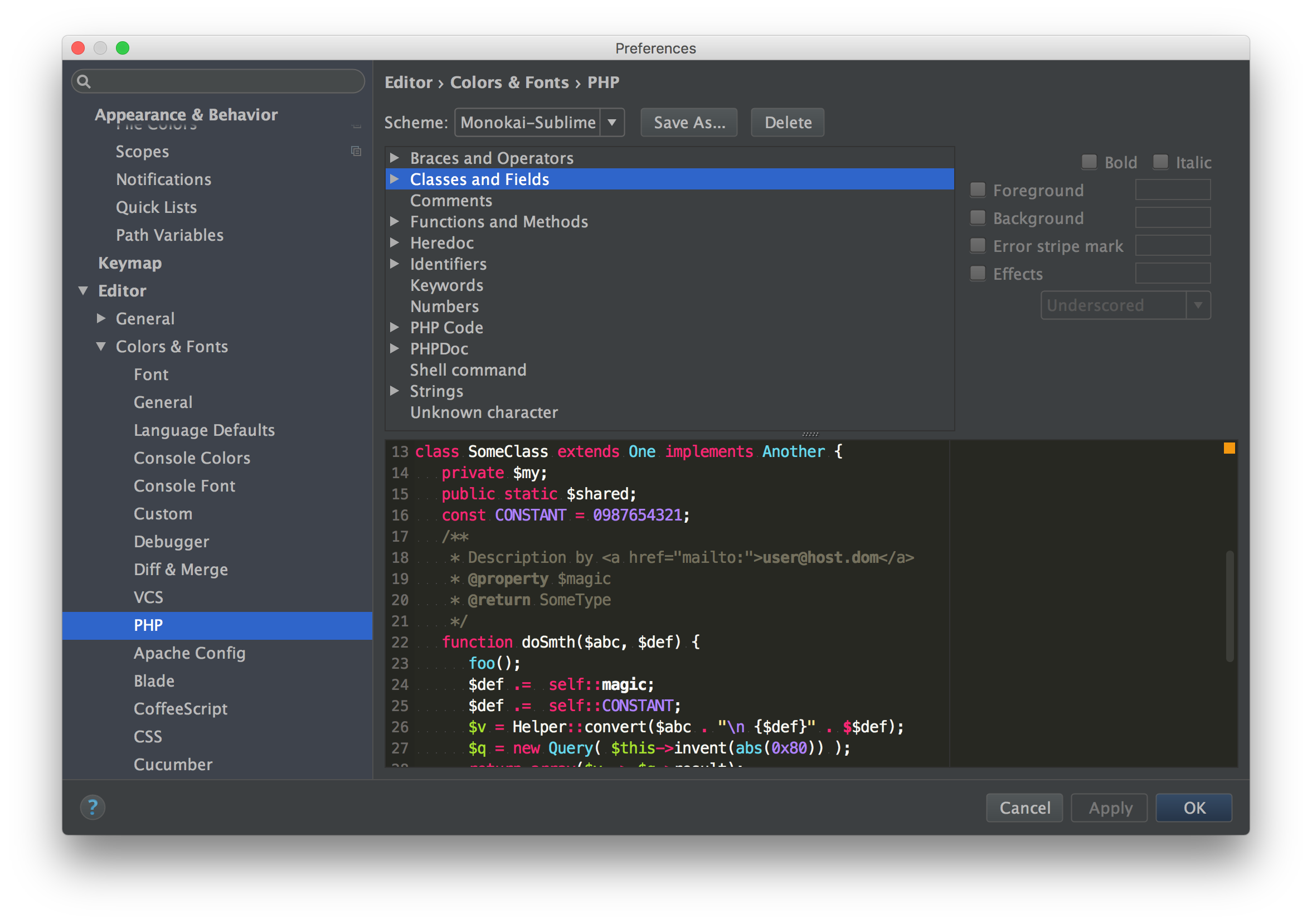This screenshot has height=924, width=1312.
Task: Toggle the Italic checkbox
Action: tap(1160, 162)
